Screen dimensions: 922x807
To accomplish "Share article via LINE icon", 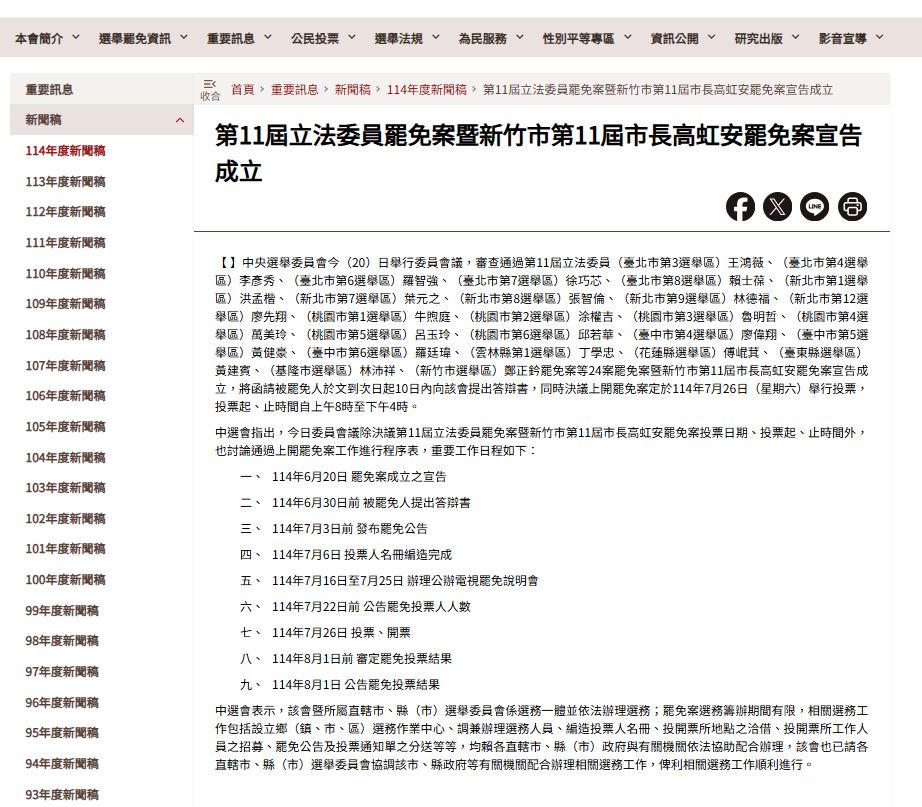I will click(x=815, y=207).
